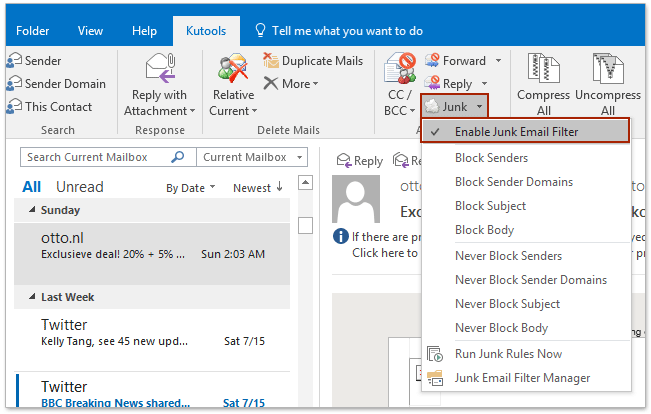The image size is (651, 414).
Task: Expand the Relative Current dropdown
Action: [255, 111]
